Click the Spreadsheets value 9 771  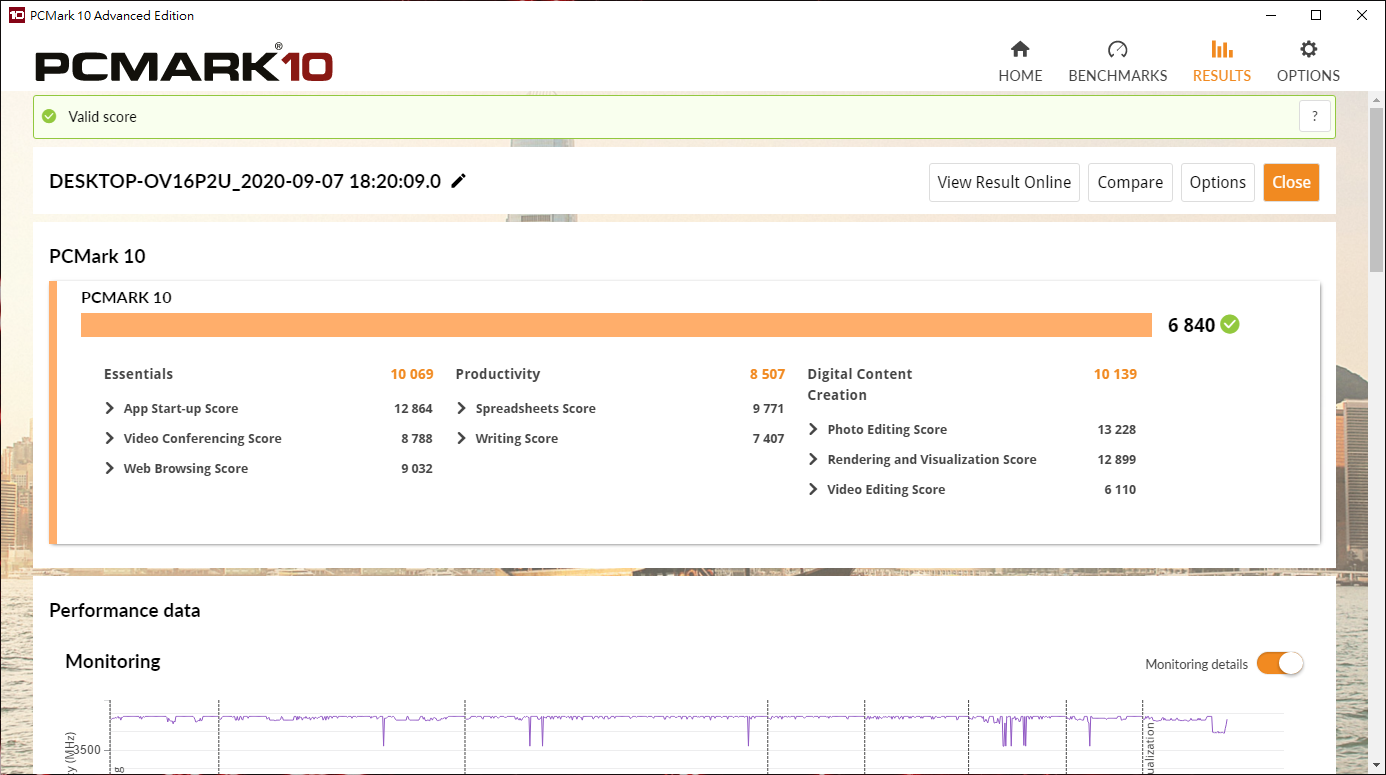click(x=769, y=408)
